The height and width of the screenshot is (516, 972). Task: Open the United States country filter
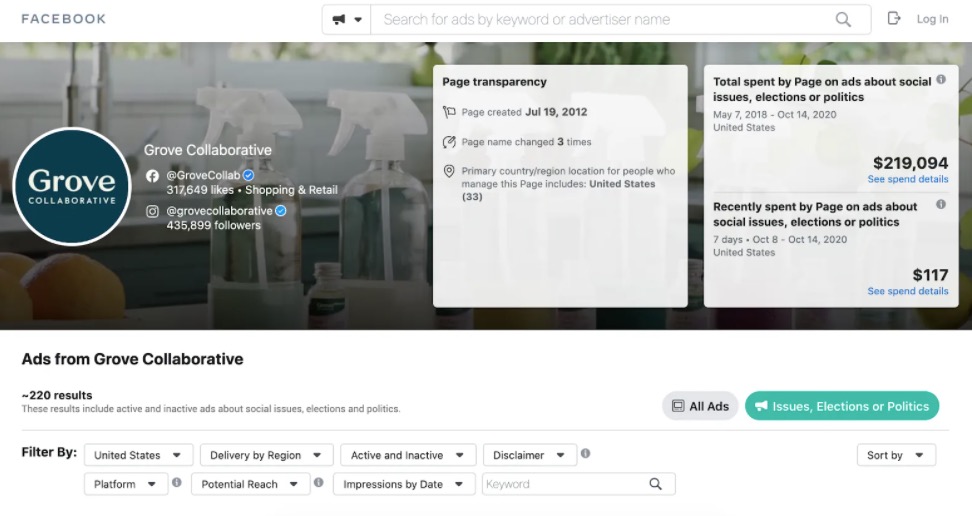[138, 455]
